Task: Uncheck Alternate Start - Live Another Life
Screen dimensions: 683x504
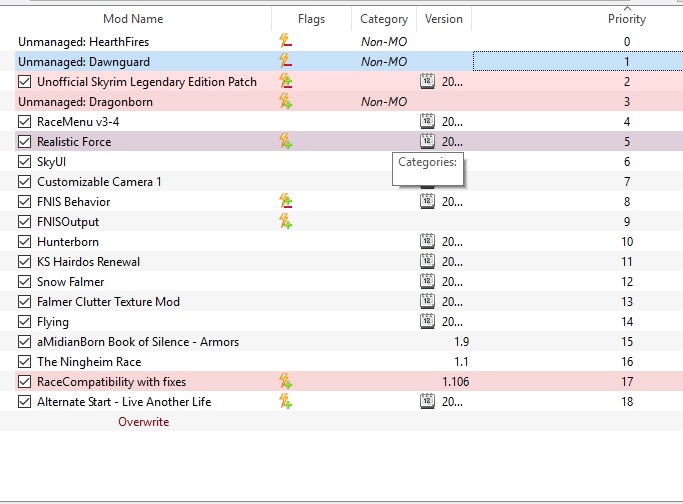Action: [x=24, y=402]
